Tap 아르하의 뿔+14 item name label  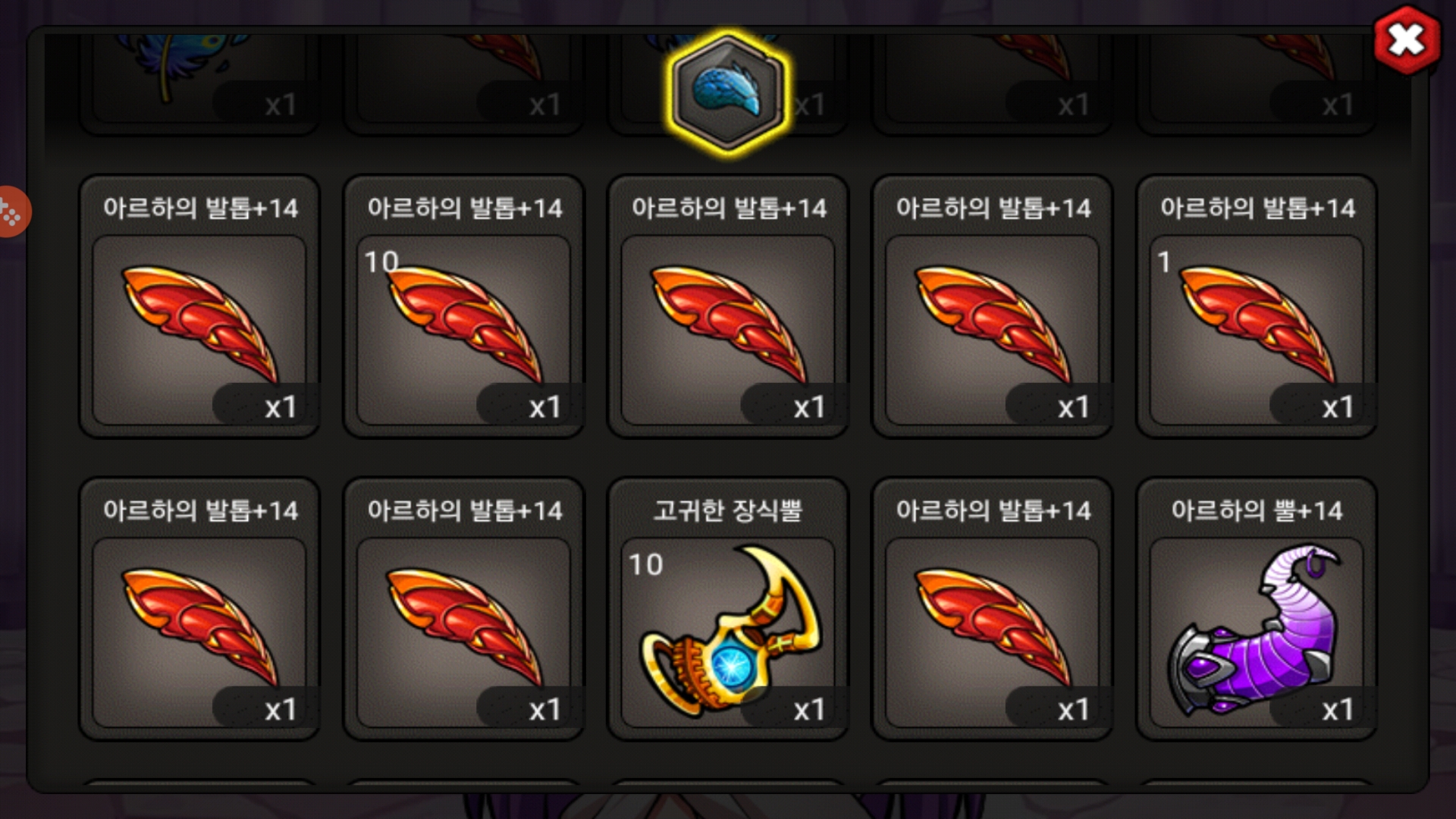tap(1257, 510)
